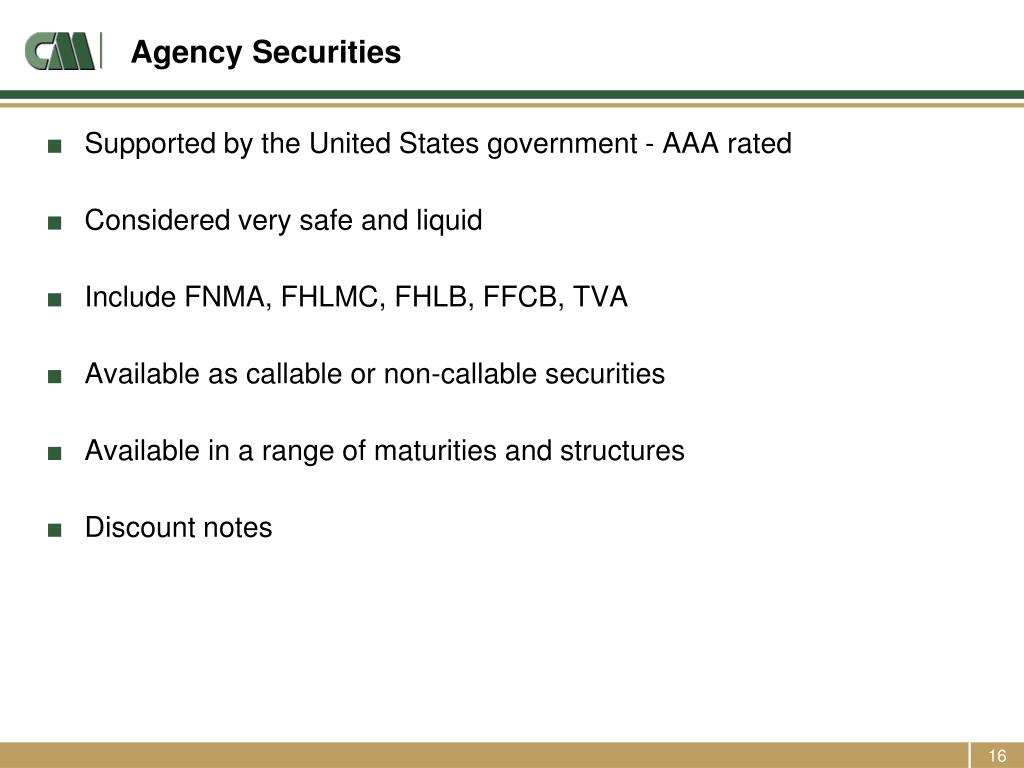Screen dimensions: 1024x768
Task: Click the tan footer bar
Action: coord(483,755)
